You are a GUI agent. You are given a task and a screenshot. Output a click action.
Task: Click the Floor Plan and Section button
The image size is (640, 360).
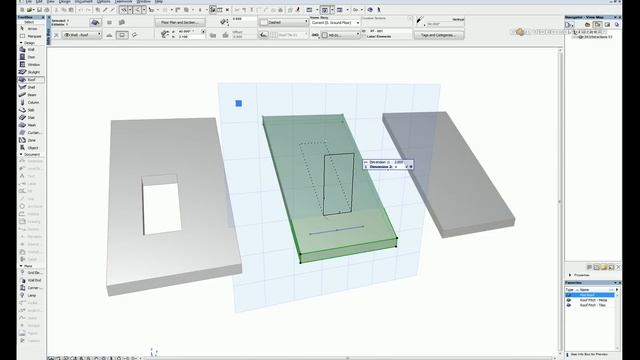(180, 22)
